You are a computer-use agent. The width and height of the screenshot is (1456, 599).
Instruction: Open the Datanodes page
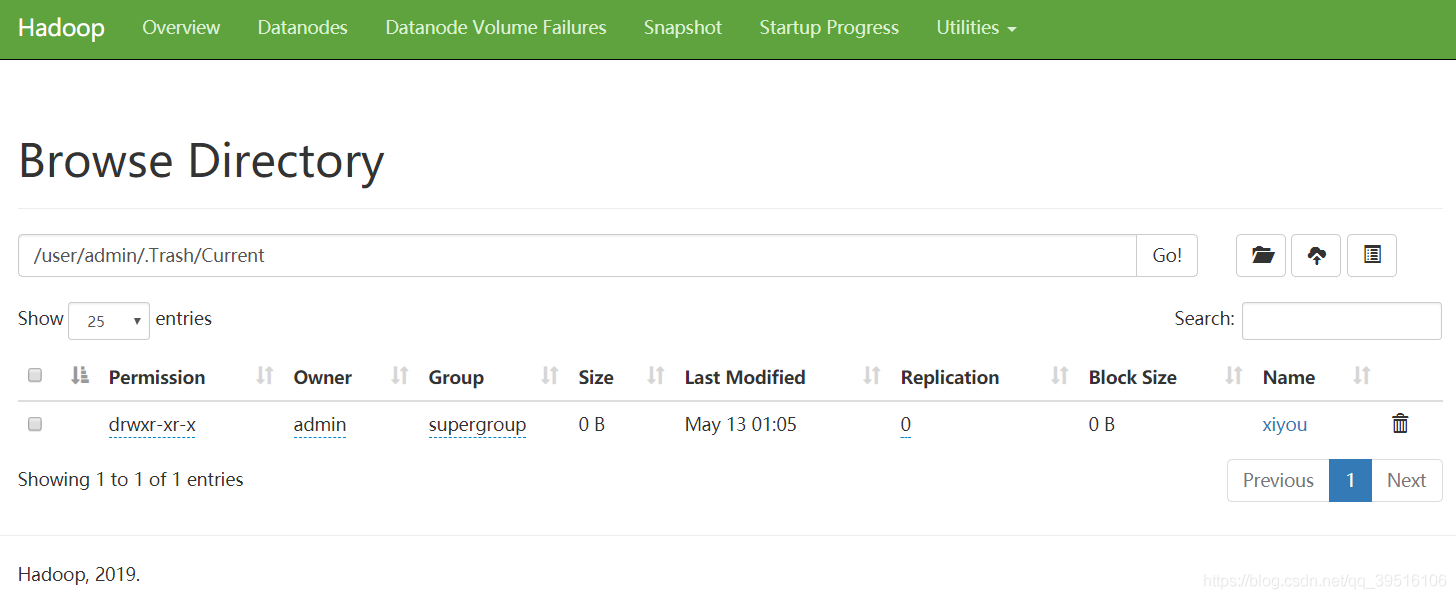pyautogui.click(x=302, y=28)
